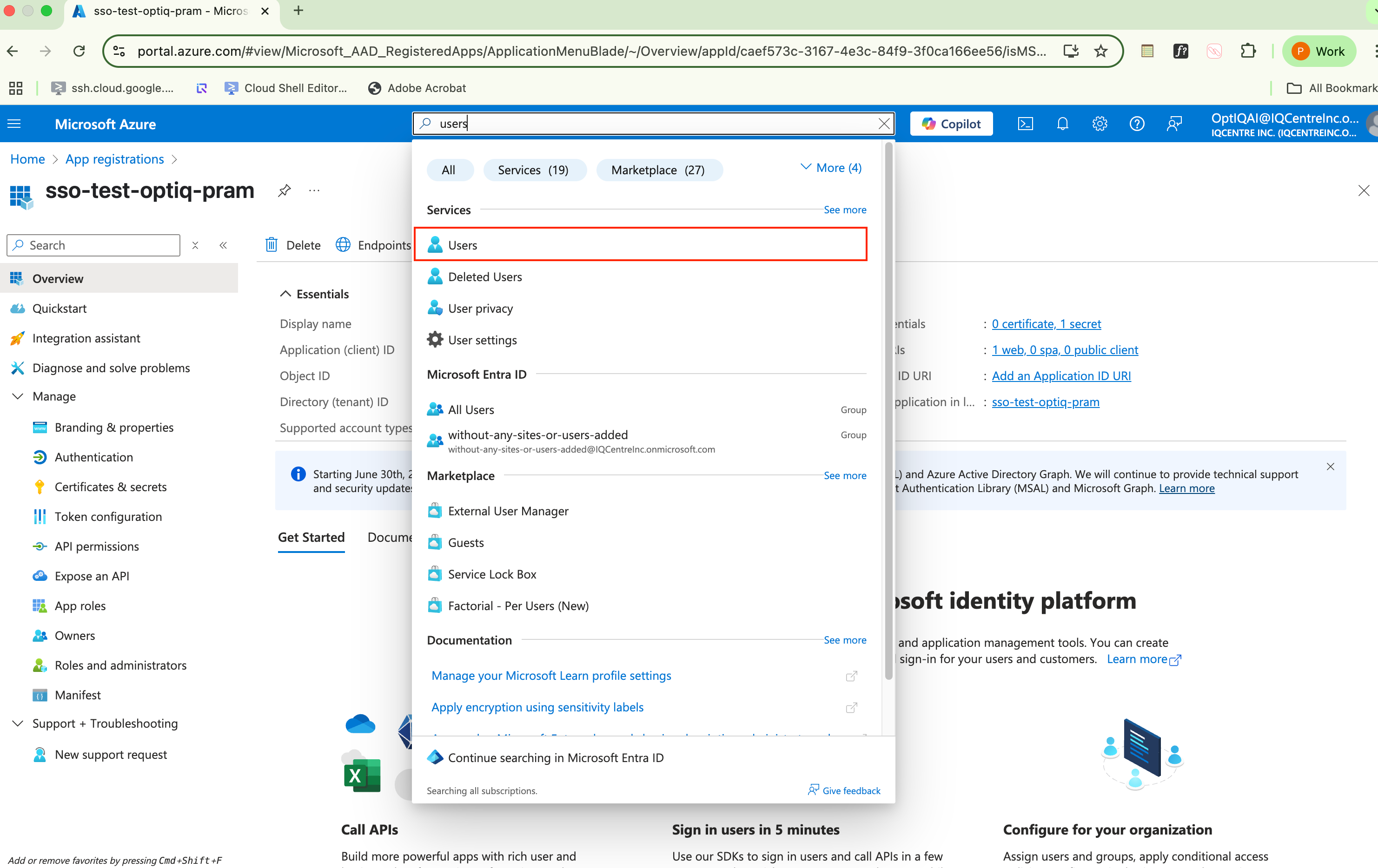Collapse the Essentials section
Viewport: 1378px width, 868px height.
coord(314,294)
